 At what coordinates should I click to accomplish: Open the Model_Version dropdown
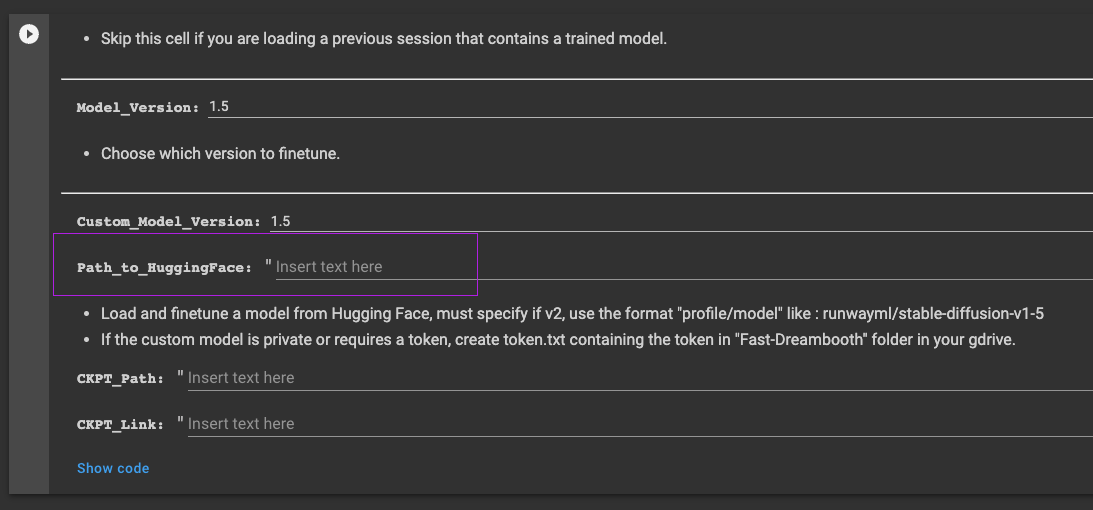[x=650, y=106]
